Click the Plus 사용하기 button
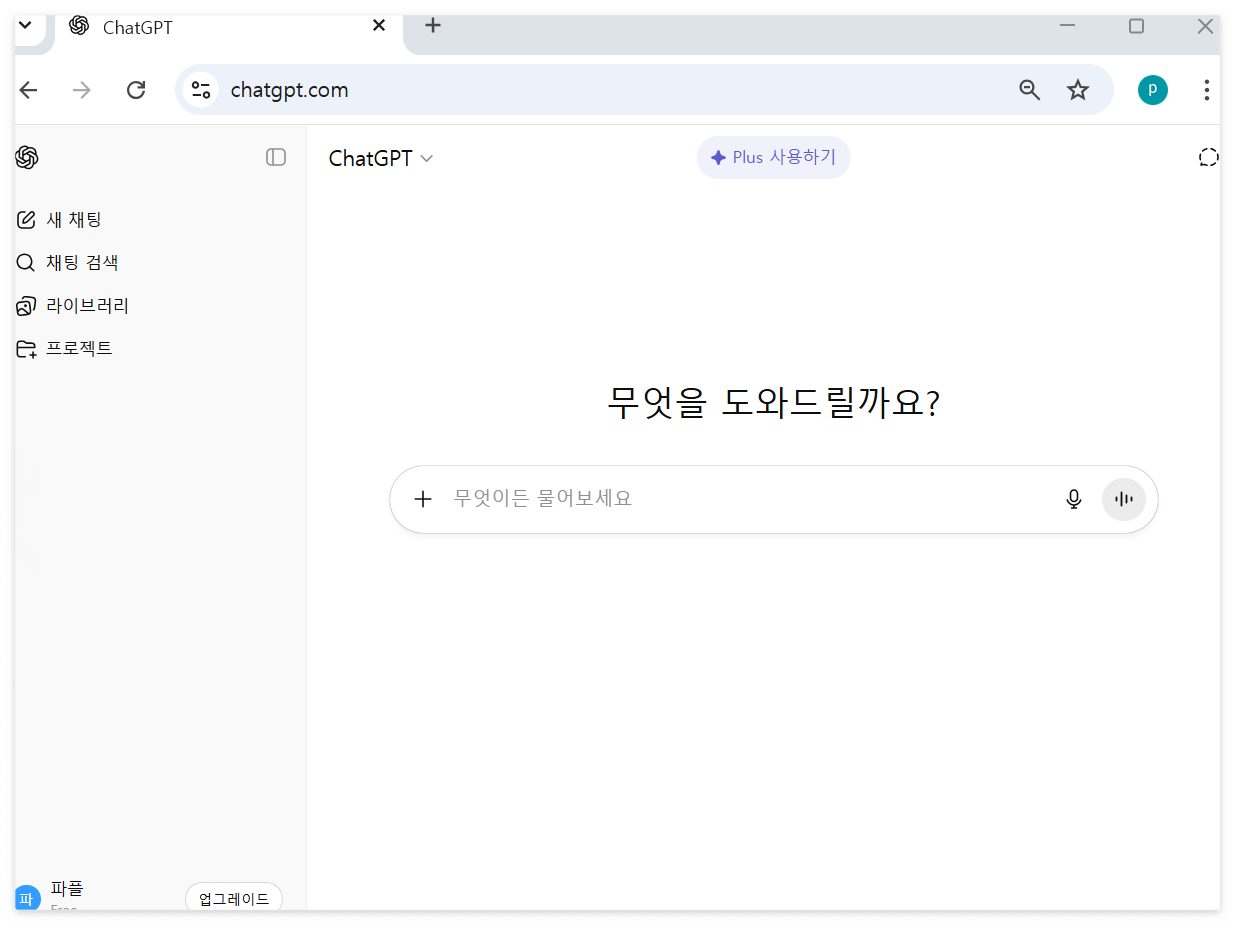The image size is (1235, 925). pyautogui.click(x=773, y=157)
